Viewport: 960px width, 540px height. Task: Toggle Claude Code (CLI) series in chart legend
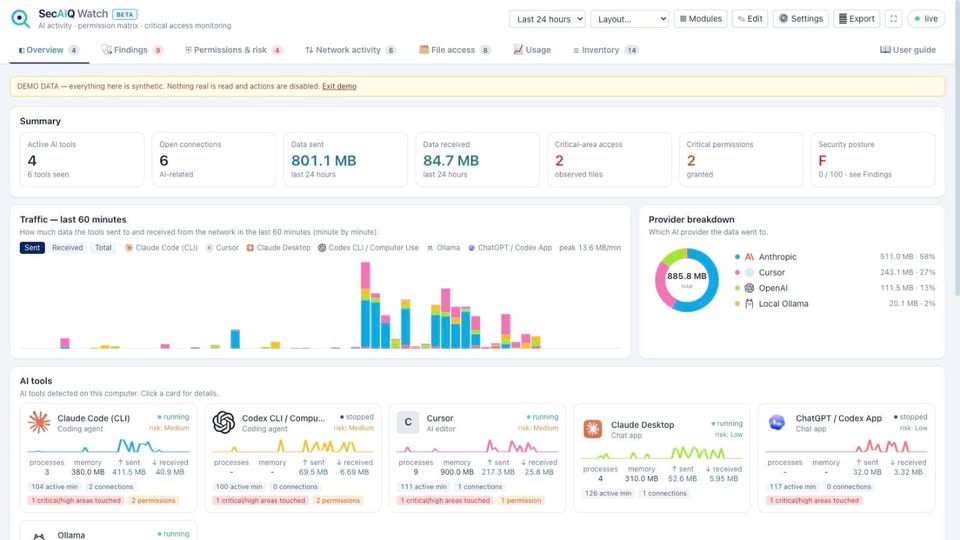[161, 248]
